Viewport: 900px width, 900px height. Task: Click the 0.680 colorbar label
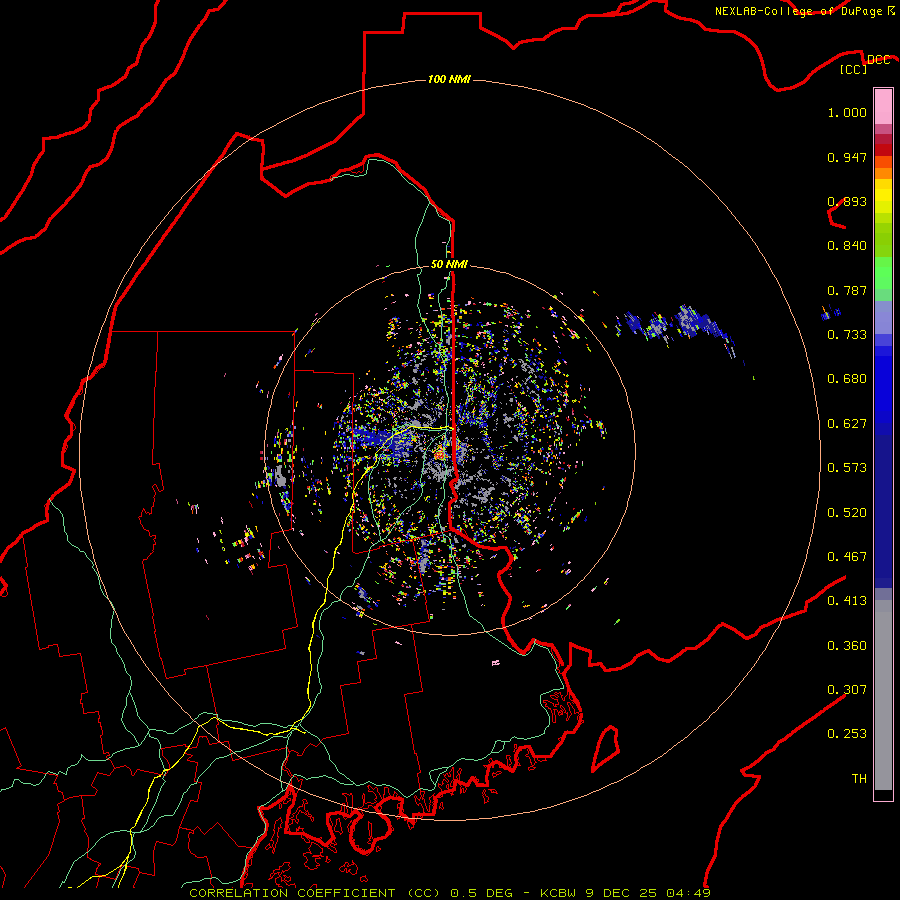(847, 379)
